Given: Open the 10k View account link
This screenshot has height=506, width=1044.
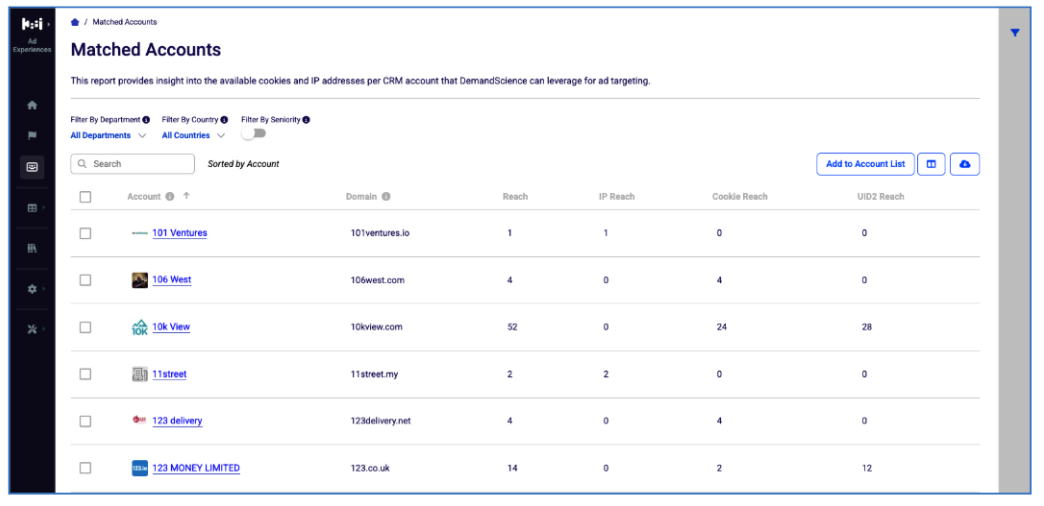Looking at the screenshot, I should pos(171,327).
